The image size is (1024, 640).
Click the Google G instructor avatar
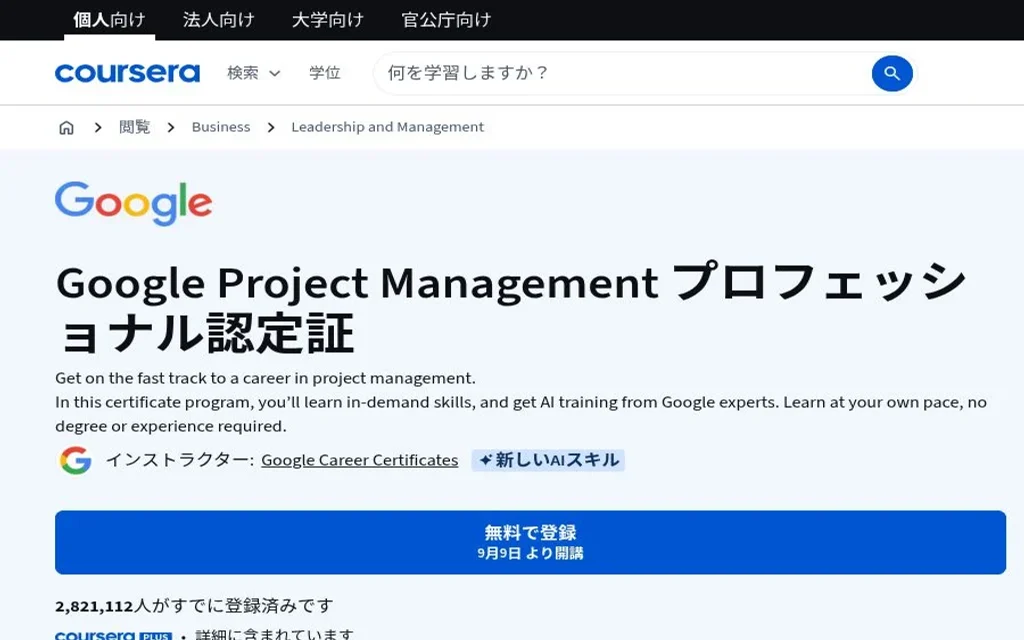click(x=76, y=460)
